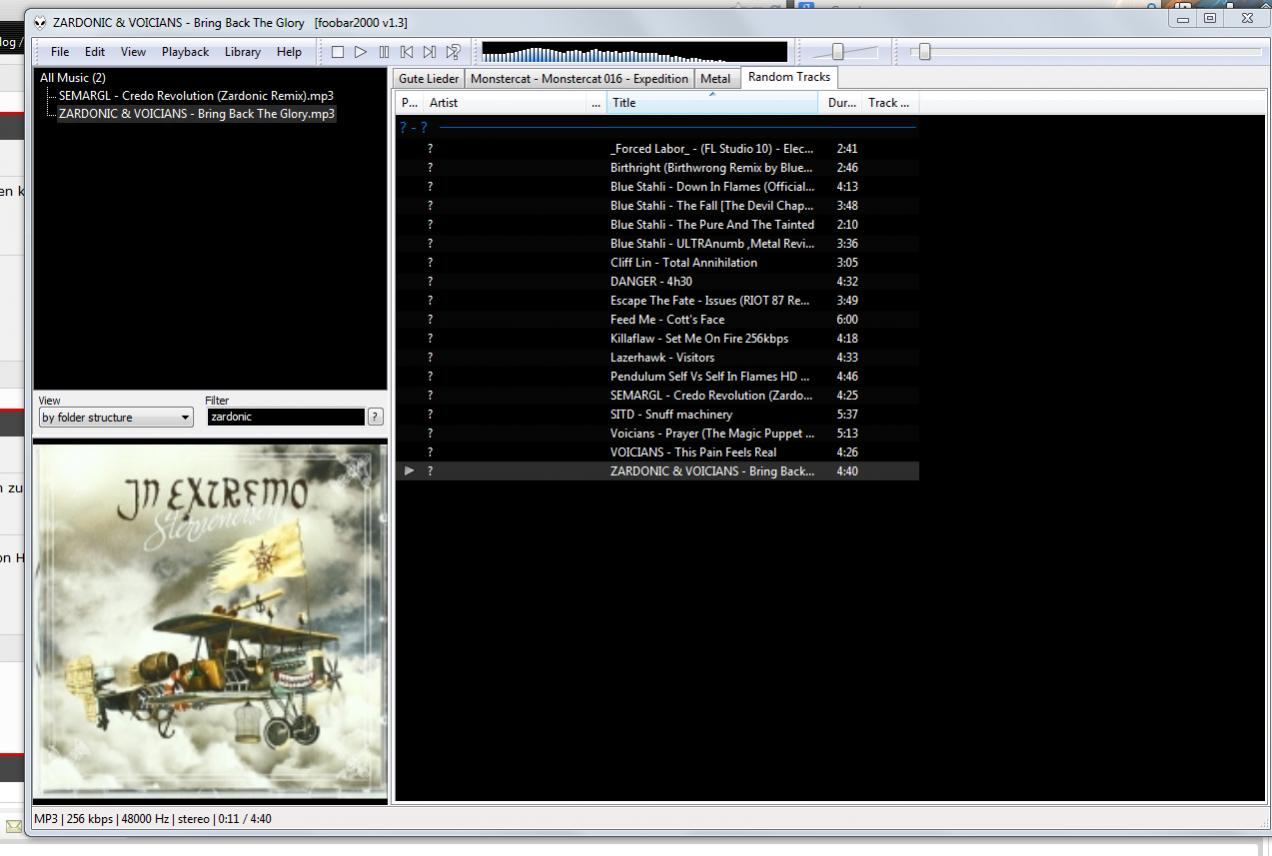
Task: Stop playback with the Stop button
Action: (x=337, y=52)
